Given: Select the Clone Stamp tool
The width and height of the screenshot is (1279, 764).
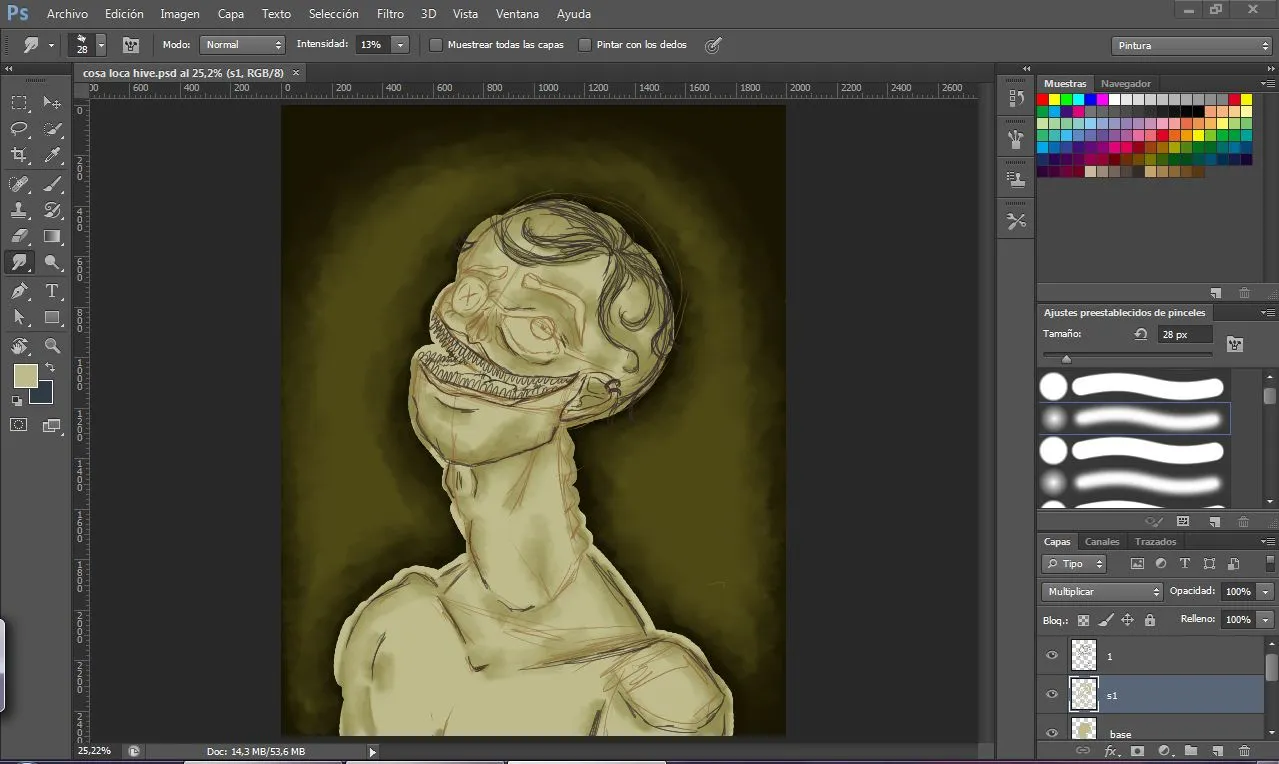Looking at the screenshot, I should (19, 210).
